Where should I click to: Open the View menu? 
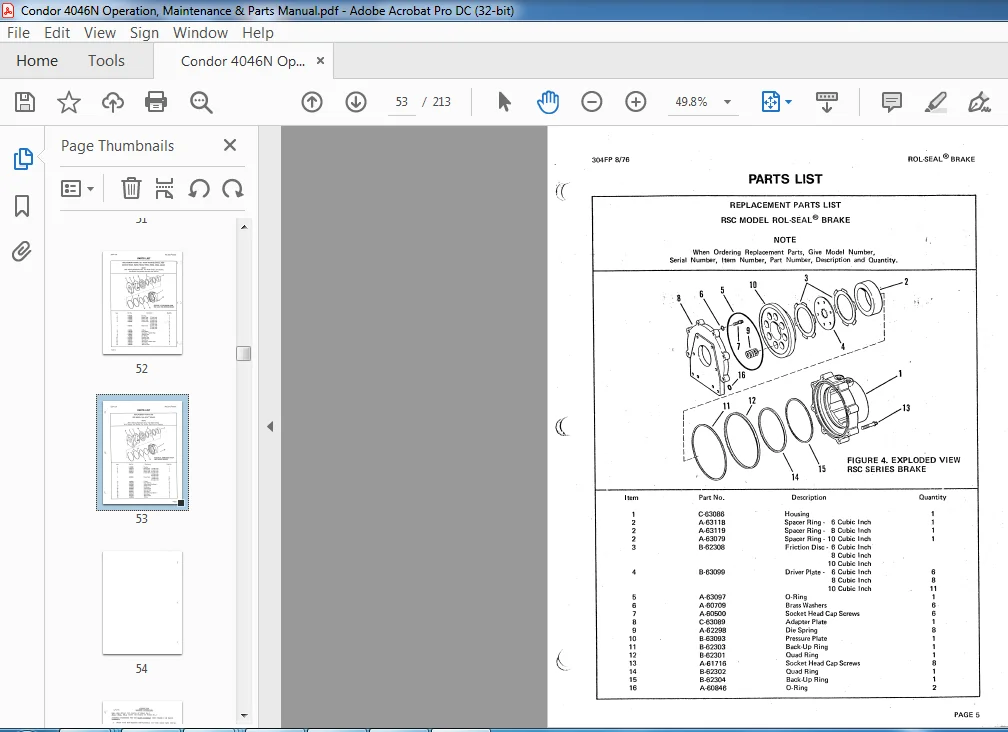(x=100, y=33)
